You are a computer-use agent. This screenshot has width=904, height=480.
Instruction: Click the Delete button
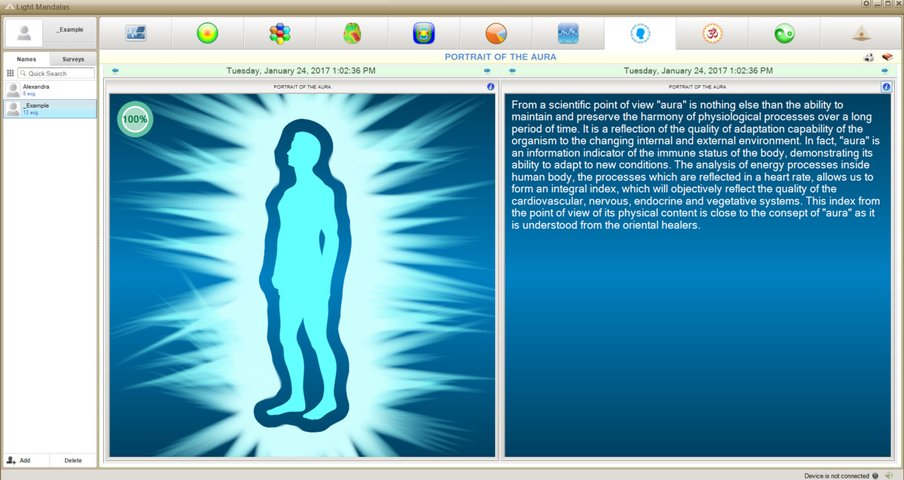(73, 460)
